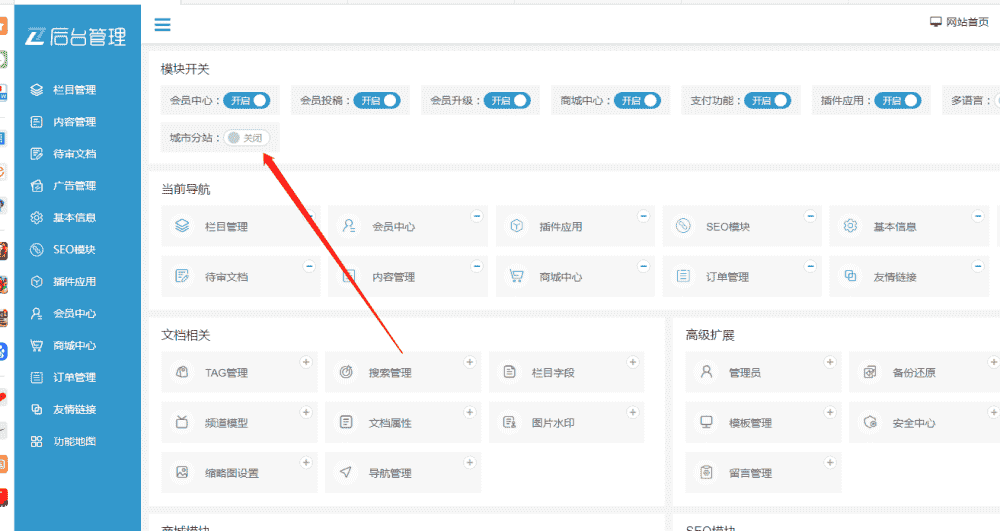Enable the 城市分站 switch
Image resolution: width=1000 pixels, height=531 pixels.
[246, 138]
